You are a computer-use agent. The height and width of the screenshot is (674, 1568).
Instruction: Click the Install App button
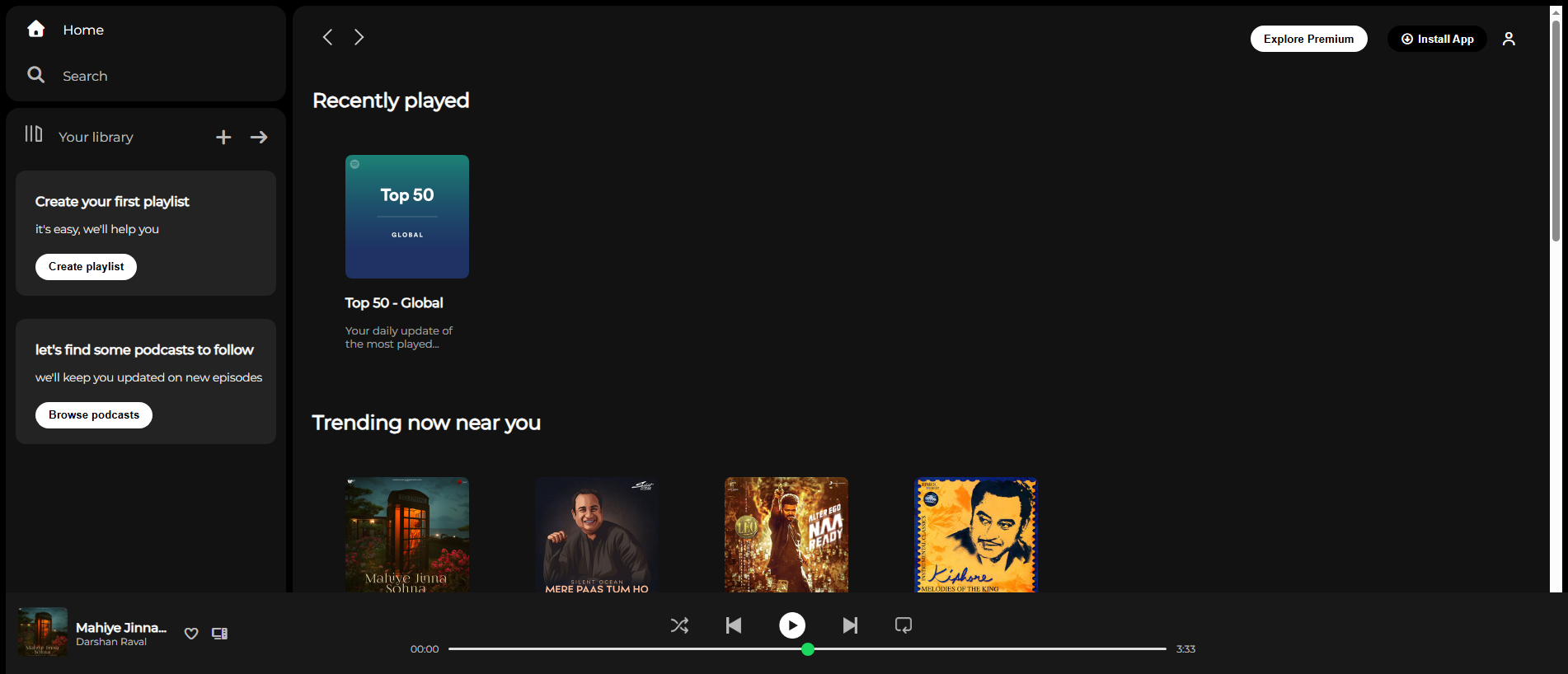1437,39
